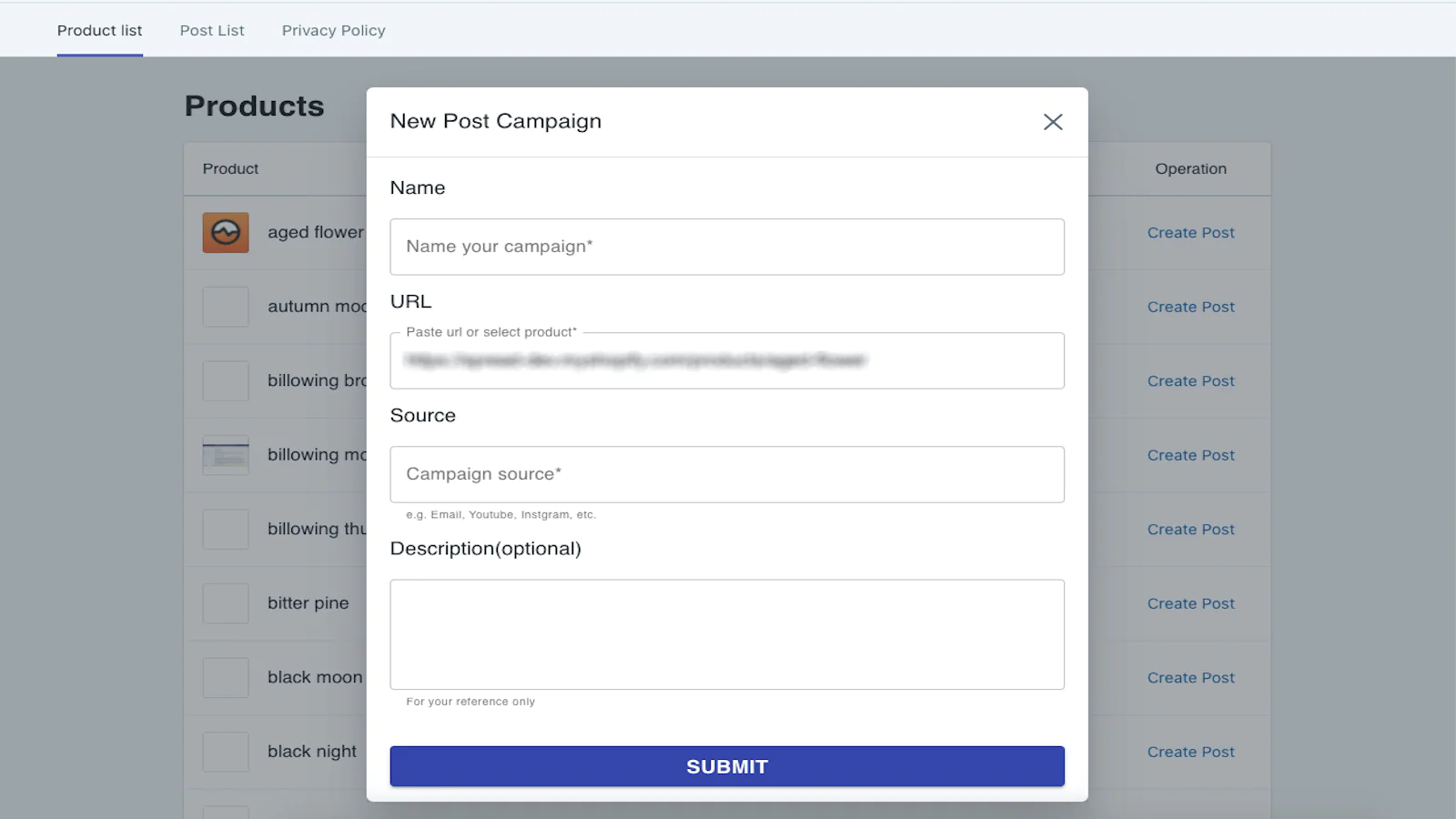Click the black moon empty thumbnail
Viewport: 1456px width, 819px height.
click(x=226, y=678)
